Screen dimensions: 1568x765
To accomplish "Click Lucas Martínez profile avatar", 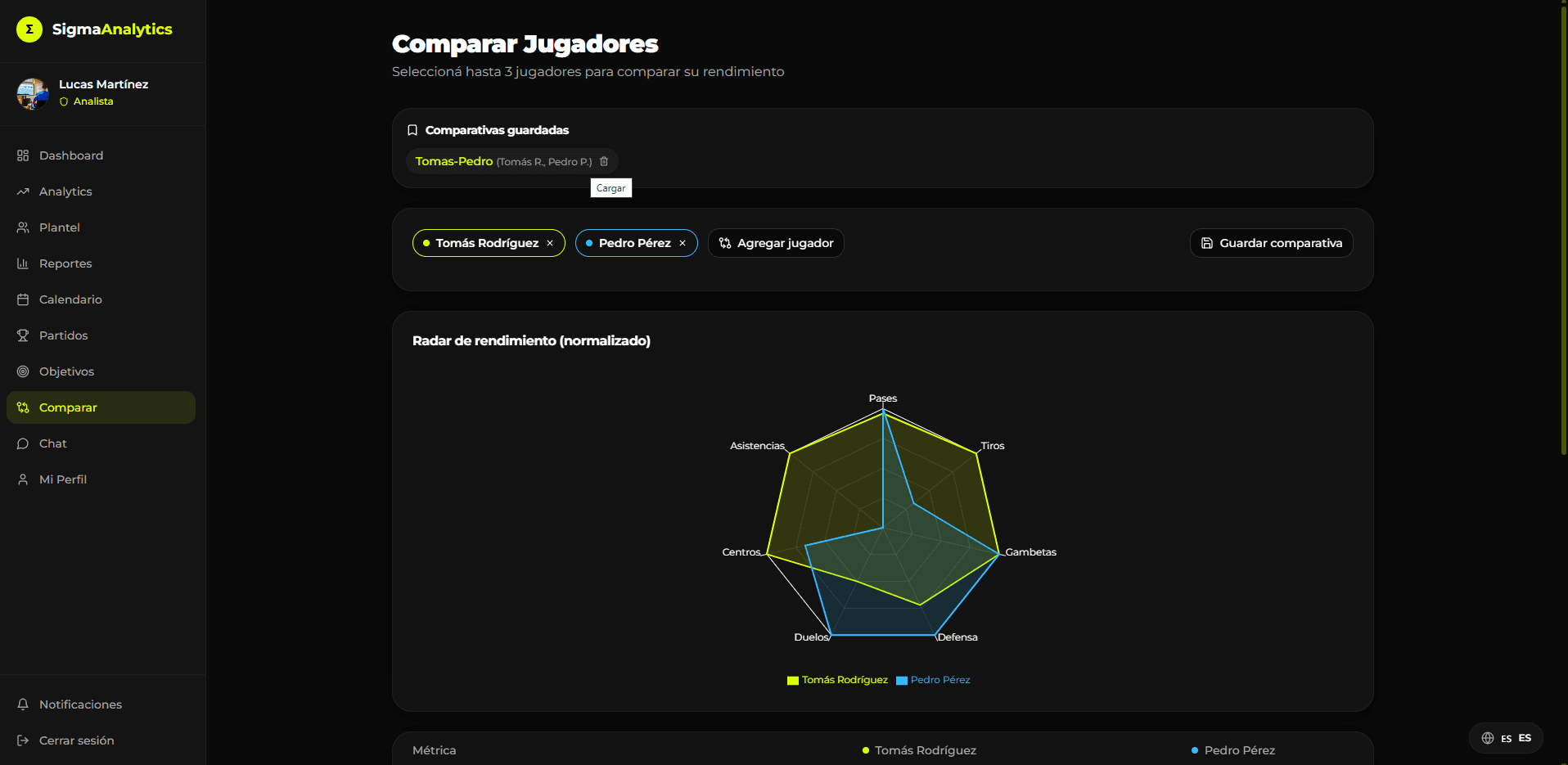I will pyautogui.click(x=33, y=93).
